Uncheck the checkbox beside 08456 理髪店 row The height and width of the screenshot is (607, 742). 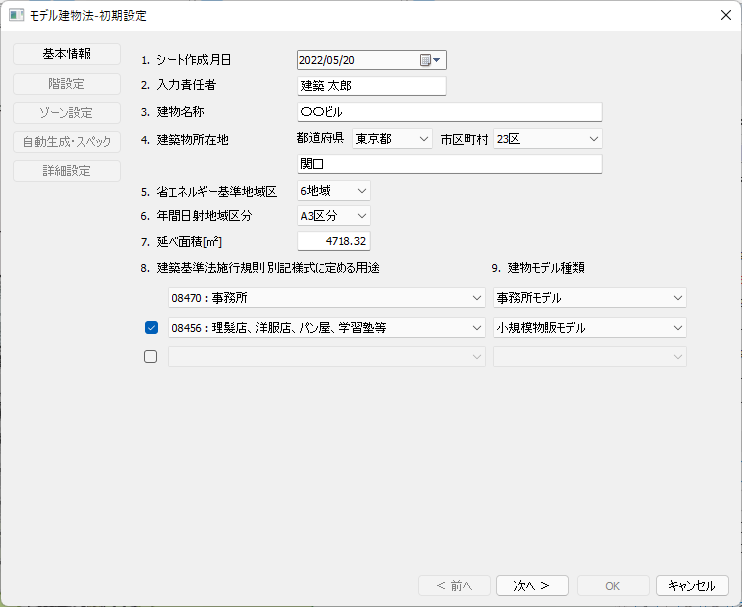[x=152, y=327]
